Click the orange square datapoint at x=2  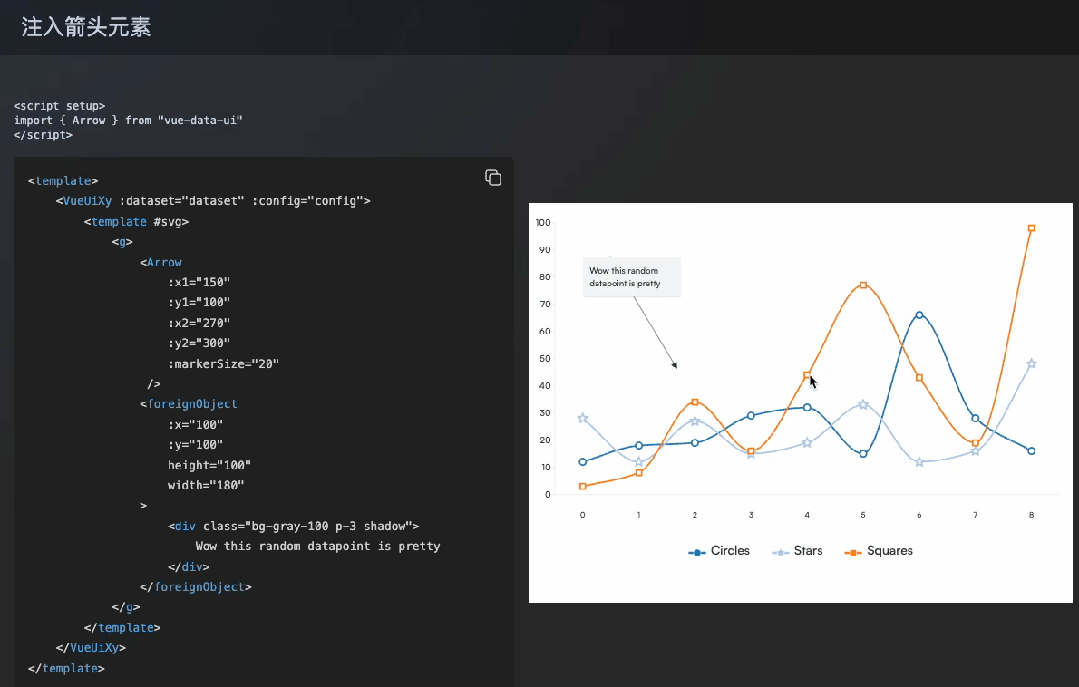pyautogui.click(x=695, y=402)
